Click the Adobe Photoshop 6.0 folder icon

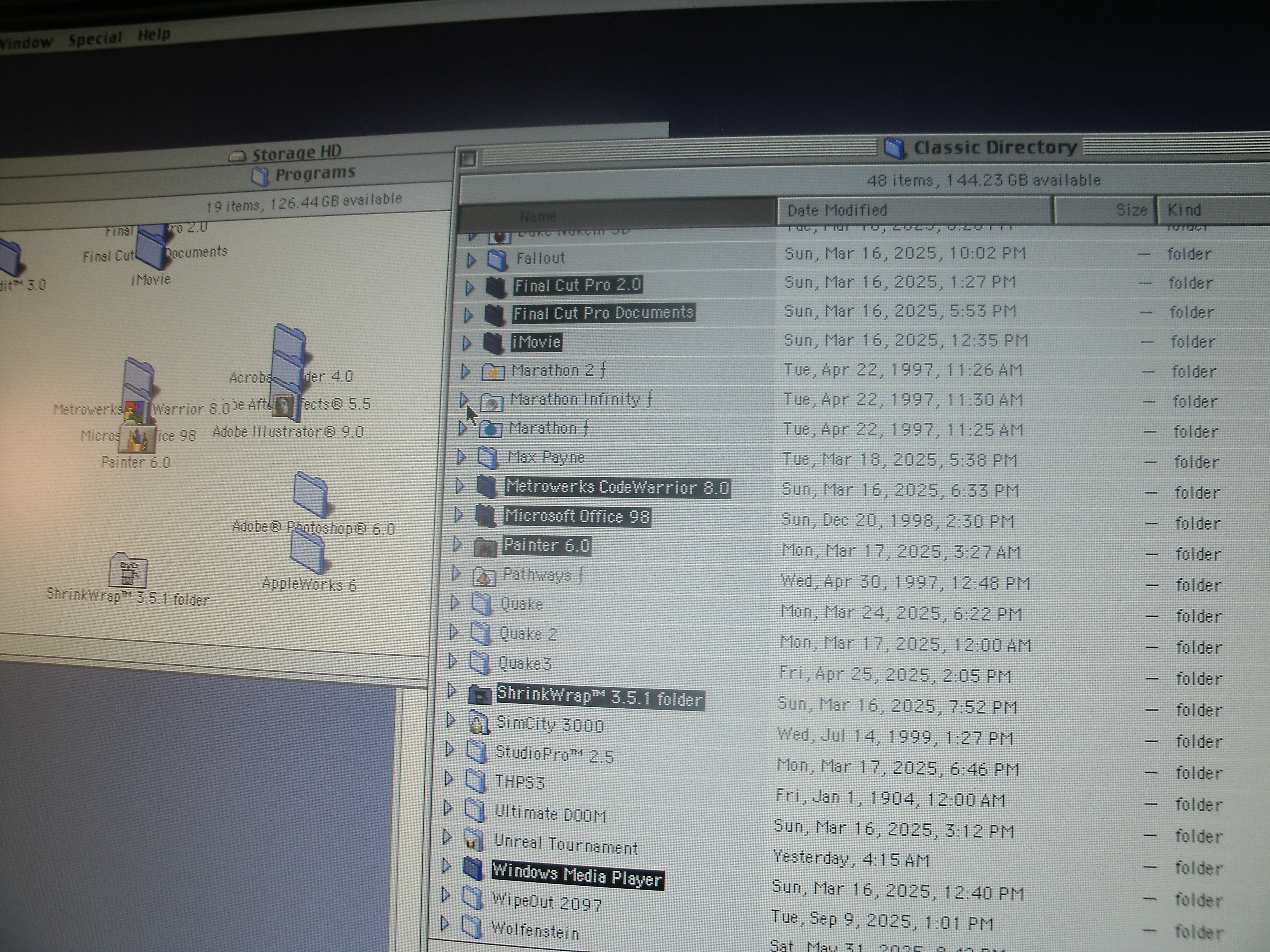point(310,494)
